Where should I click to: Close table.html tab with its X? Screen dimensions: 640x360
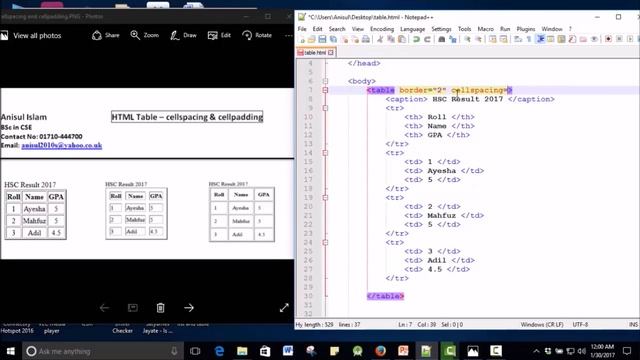click(x=331, y=53)
